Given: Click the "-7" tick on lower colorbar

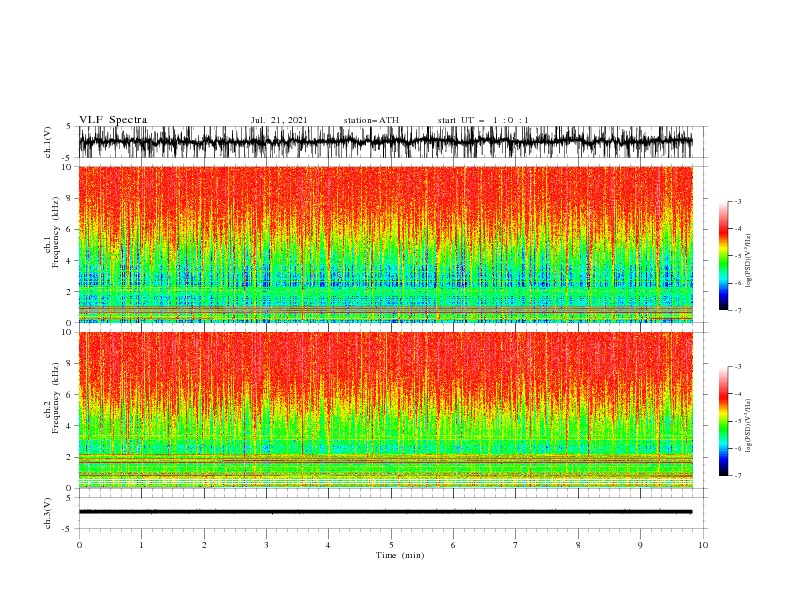Looking at the screenshot, I should click(x=738, y=476).
